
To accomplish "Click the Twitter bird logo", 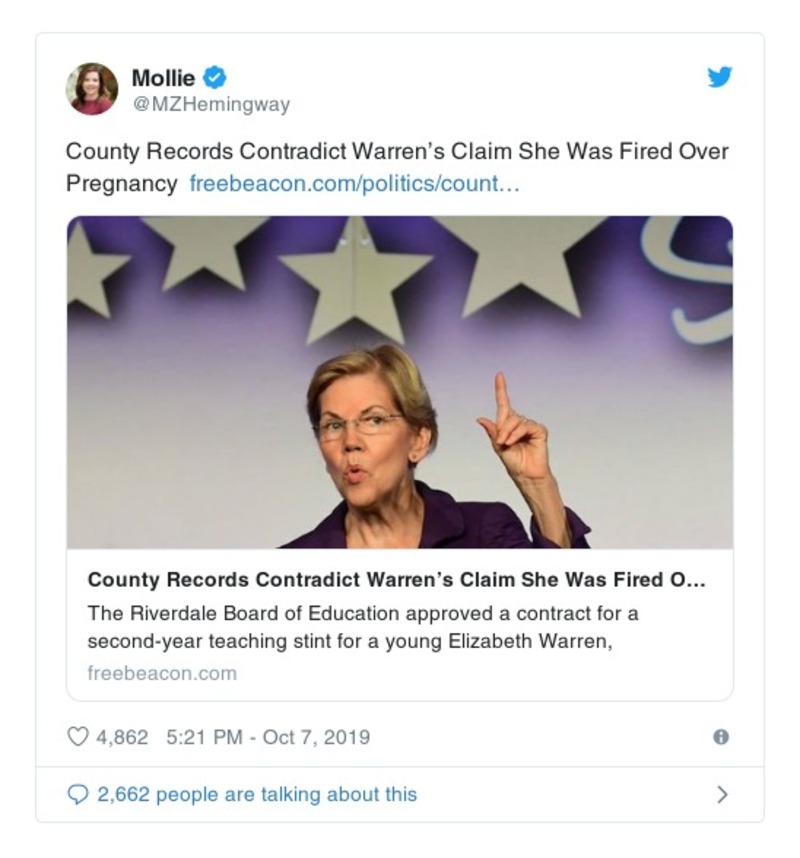I will (x=720, y=77).
